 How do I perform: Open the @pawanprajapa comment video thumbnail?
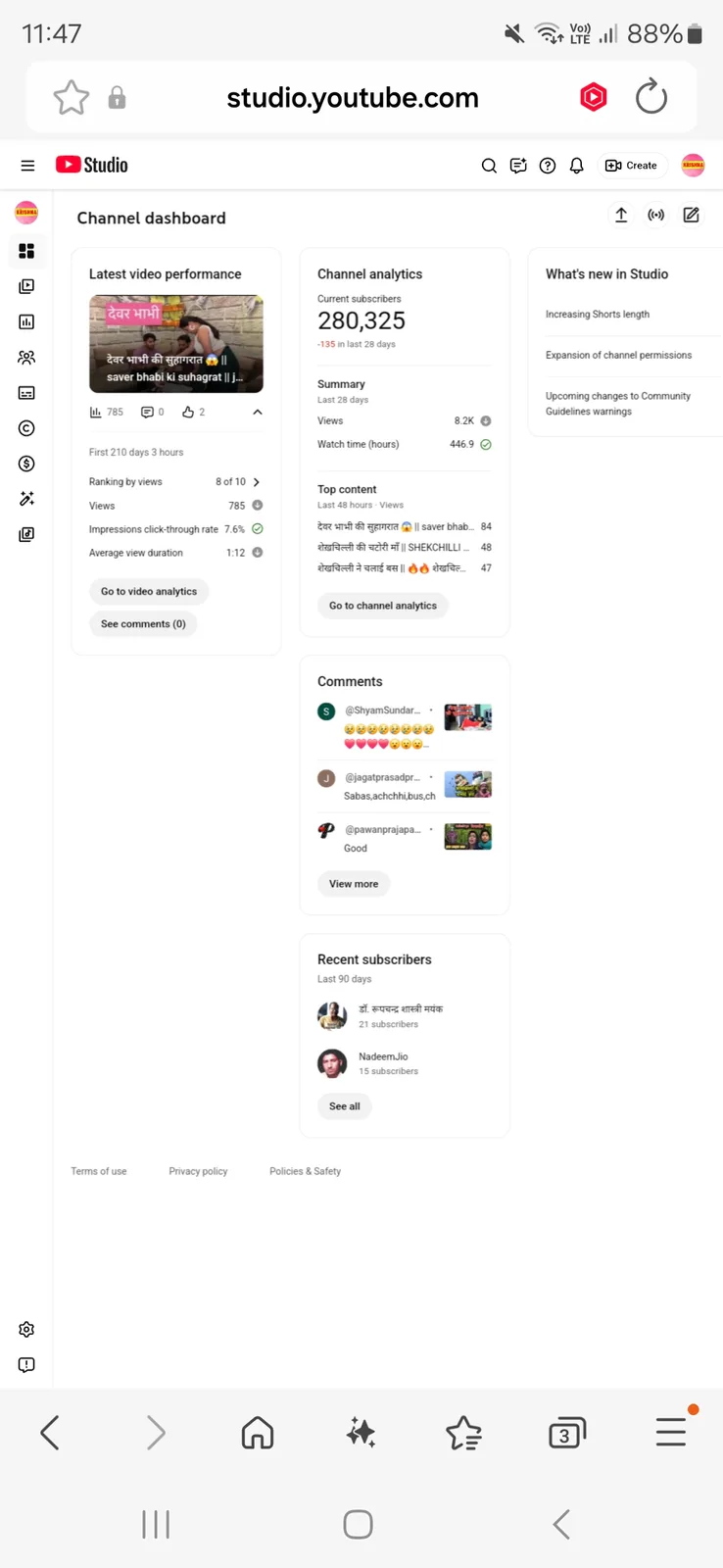click(x=468, y=836)
